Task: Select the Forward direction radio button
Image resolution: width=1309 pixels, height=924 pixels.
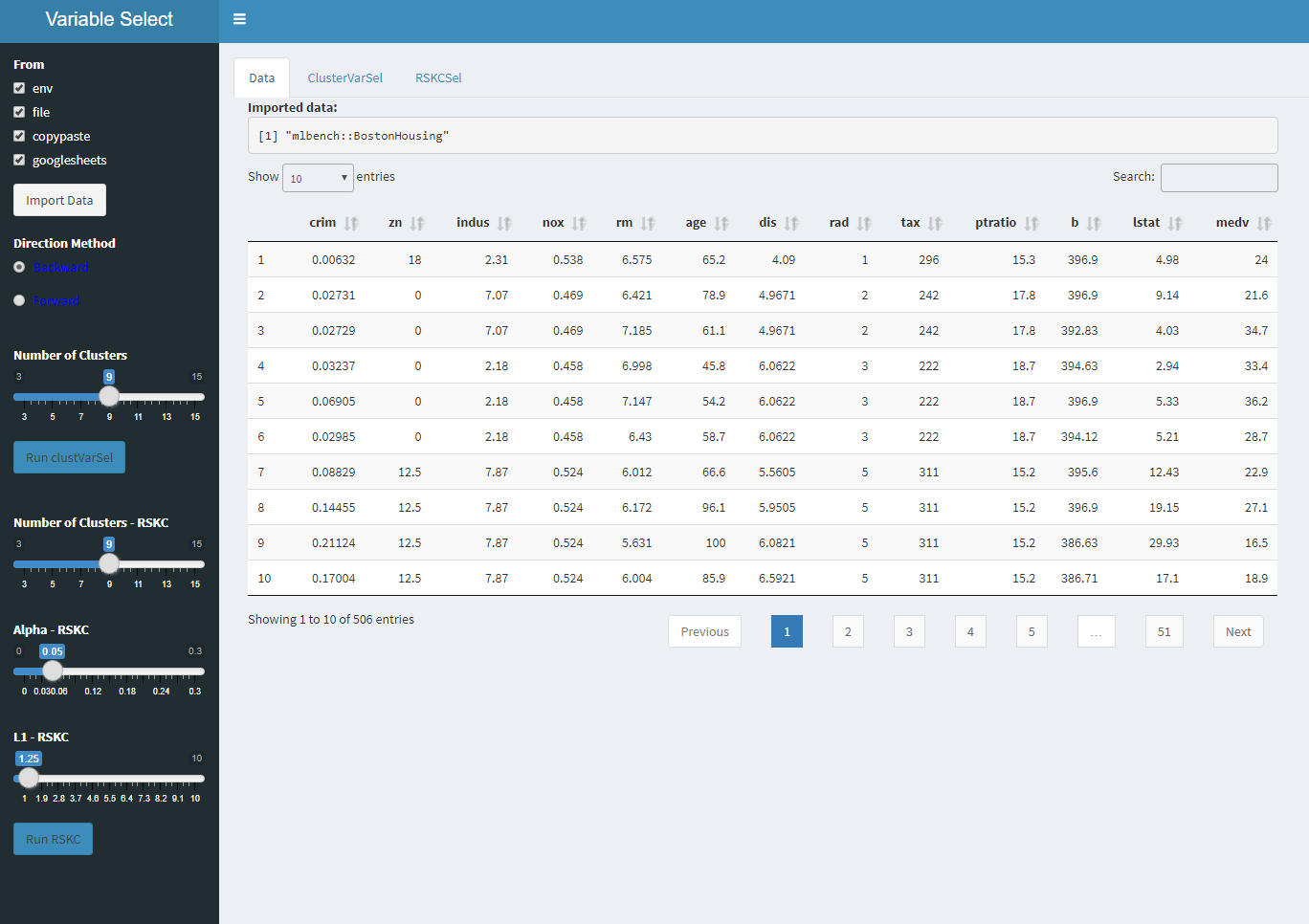Action: [x=19, y=300]
